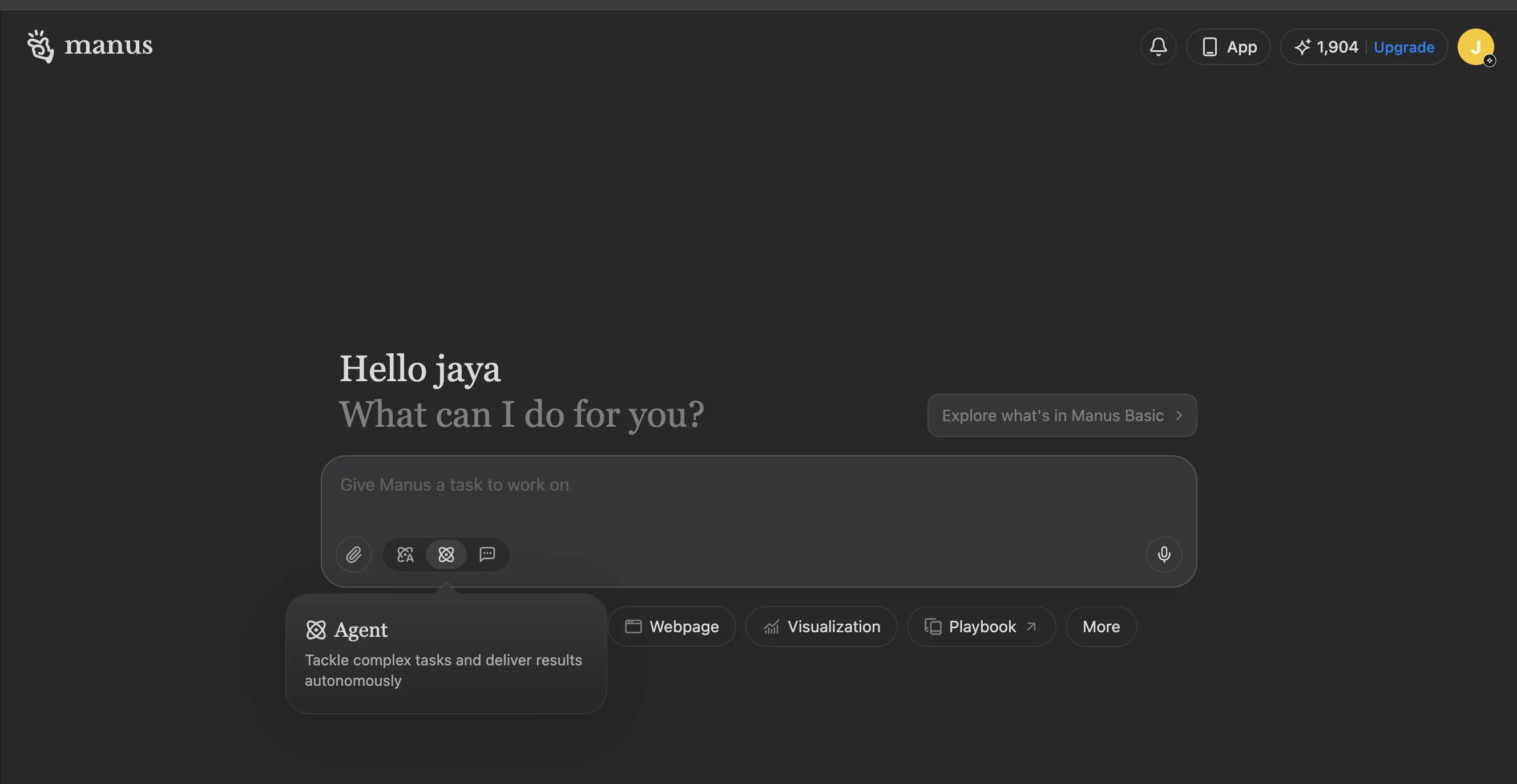Switch to Adaptive mode toggle
Image resolution: width=1517 pixels, height=784 pixels.
pos(405,554)
